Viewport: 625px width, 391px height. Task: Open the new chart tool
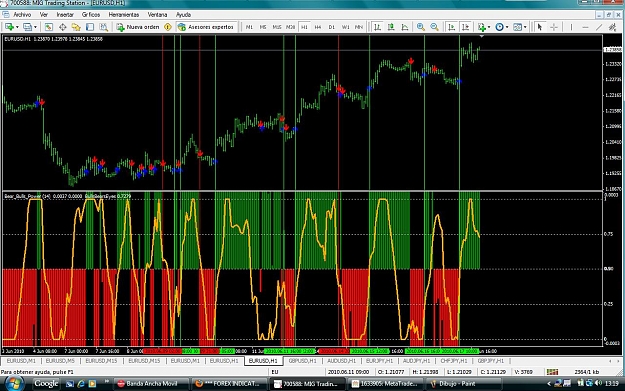(9, 27)
